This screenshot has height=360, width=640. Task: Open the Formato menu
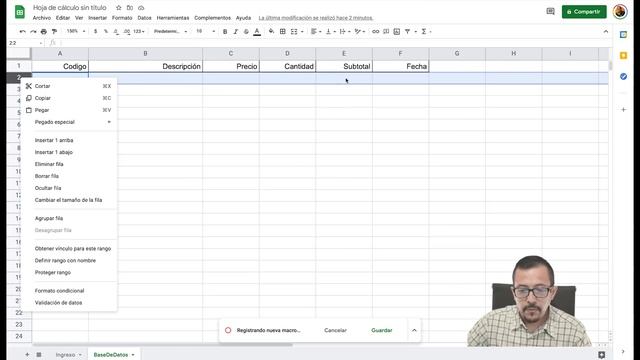122,18
